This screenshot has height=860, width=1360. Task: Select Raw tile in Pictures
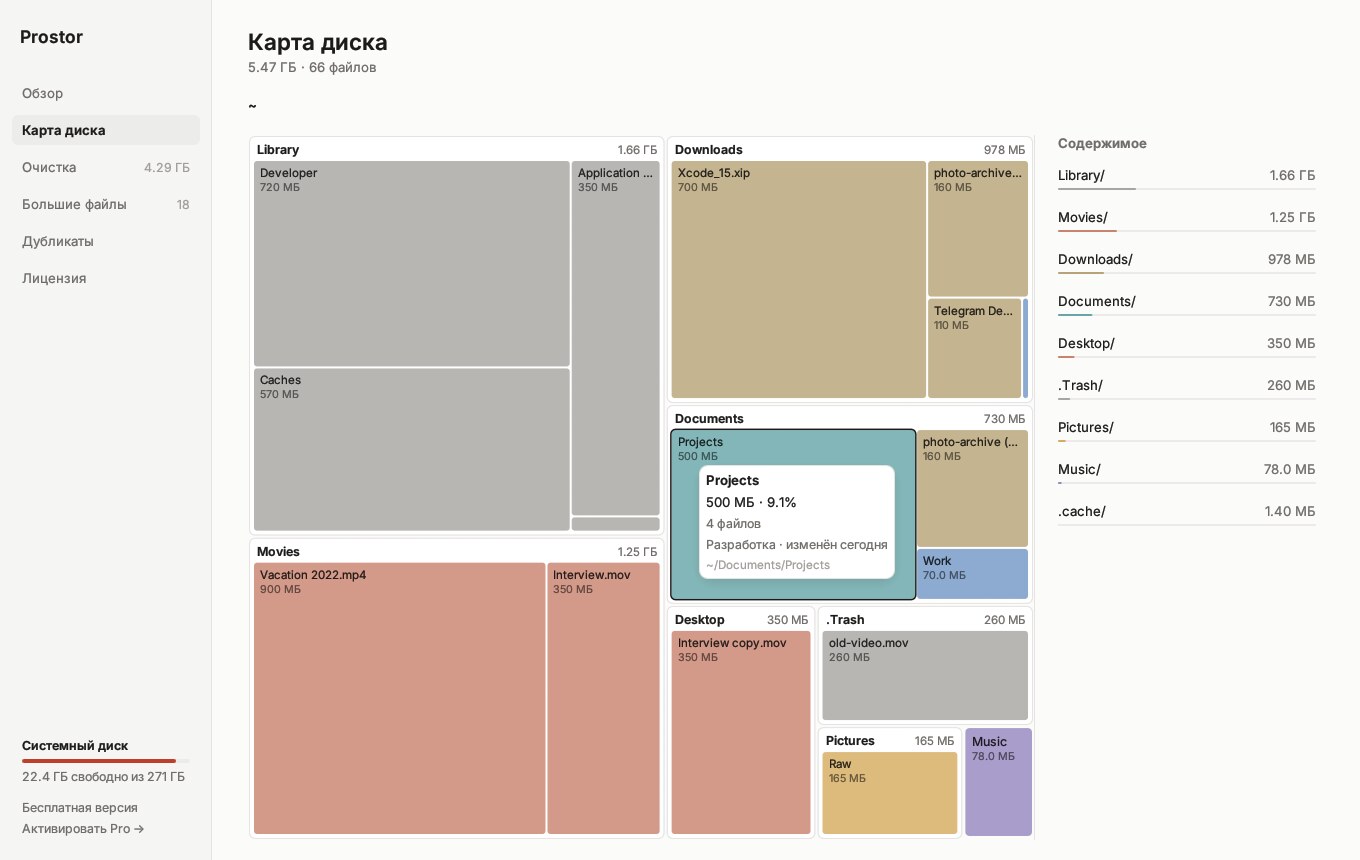[x=890, y=793]
